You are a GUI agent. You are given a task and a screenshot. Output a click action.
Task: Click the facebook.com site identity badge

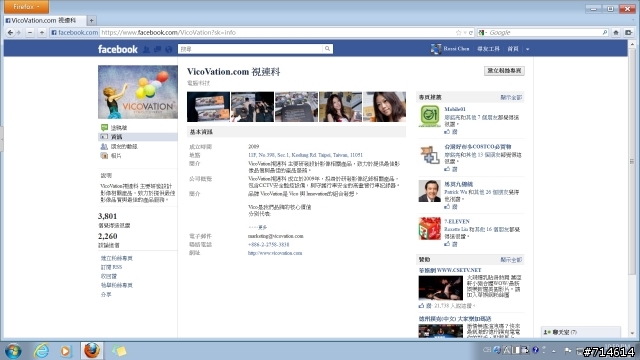[x=74, y=33]
